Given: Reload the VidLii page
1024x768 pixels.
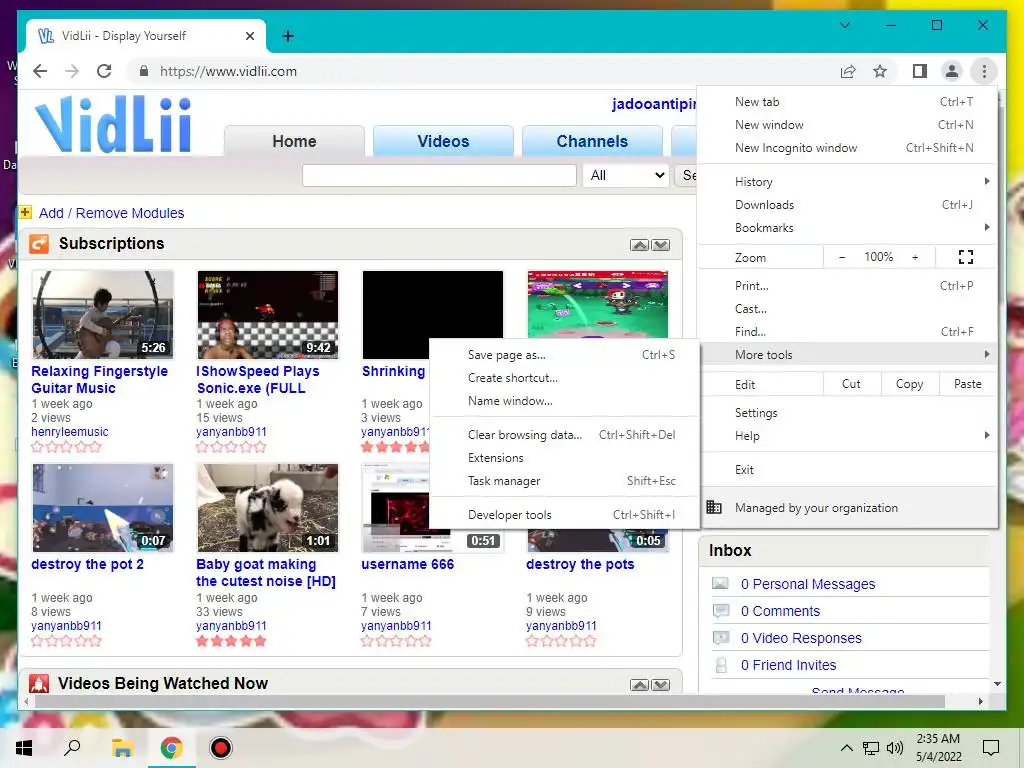Looking at the screenshot, I should point(104,71).
